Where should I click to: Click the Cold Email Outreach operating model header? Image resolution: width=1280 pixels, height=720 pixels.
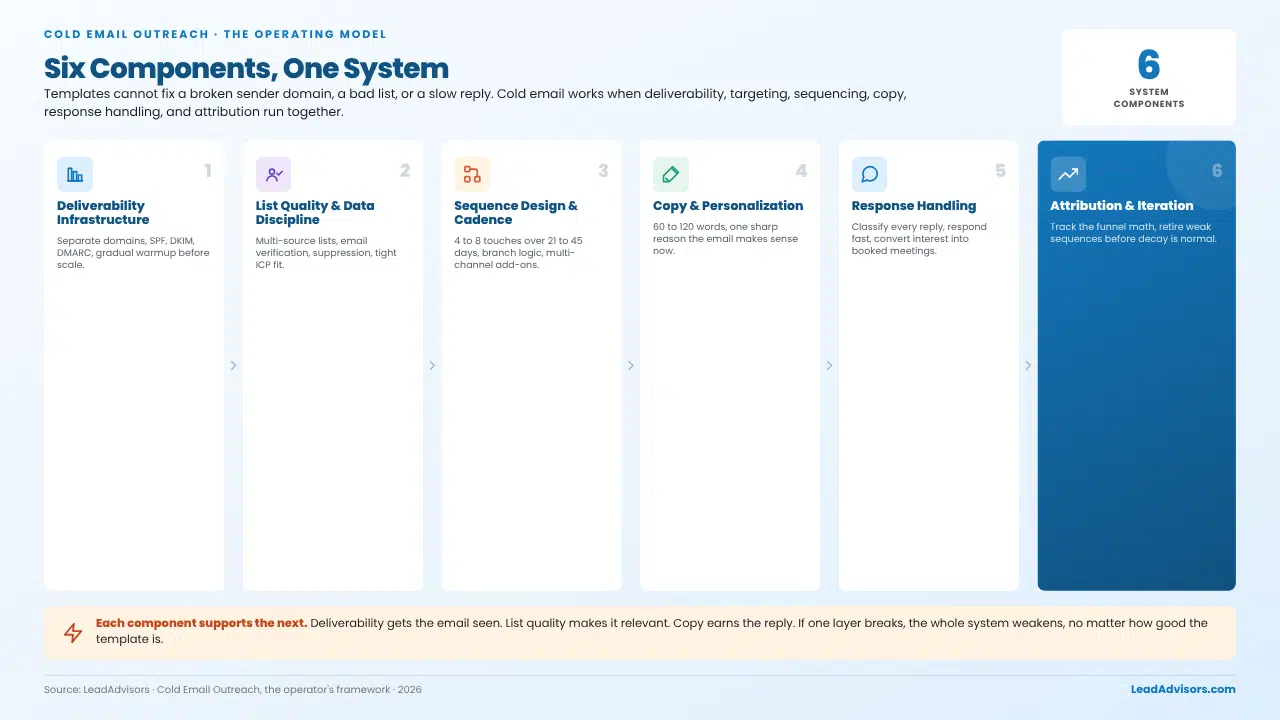(215, 34)
